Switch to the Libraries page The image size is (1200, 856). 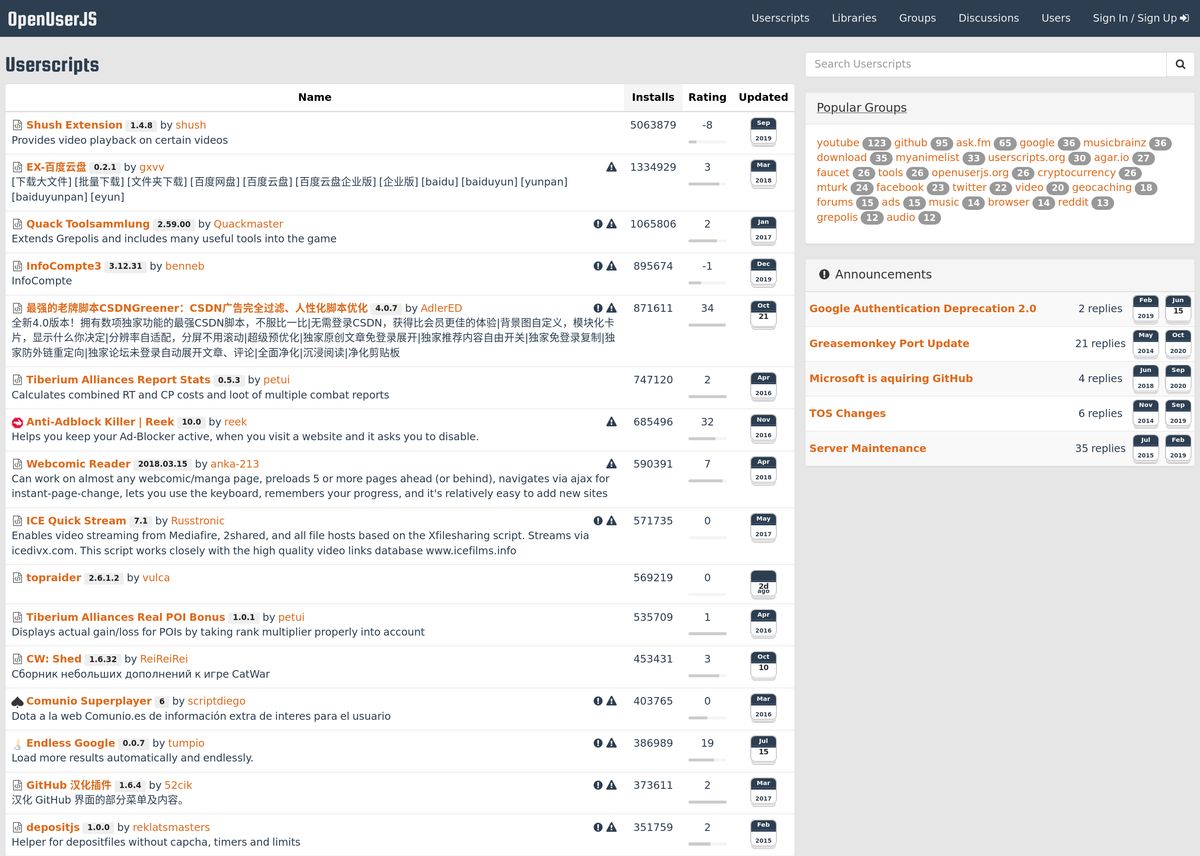pyautogui.click(x=854, y=18)
